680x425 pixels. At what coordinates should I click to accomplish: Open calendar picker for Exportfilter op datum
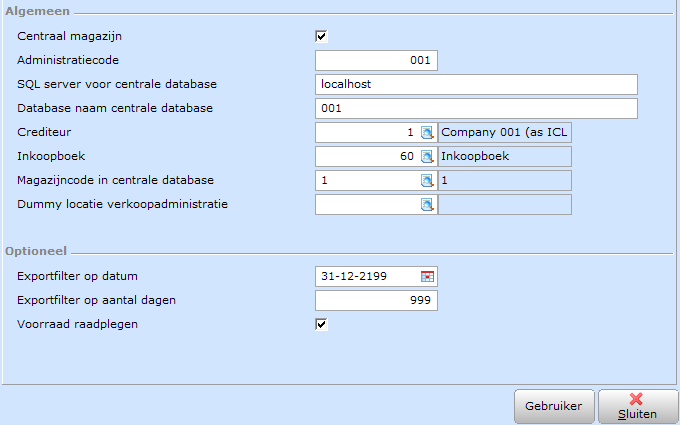pos(427,277)
